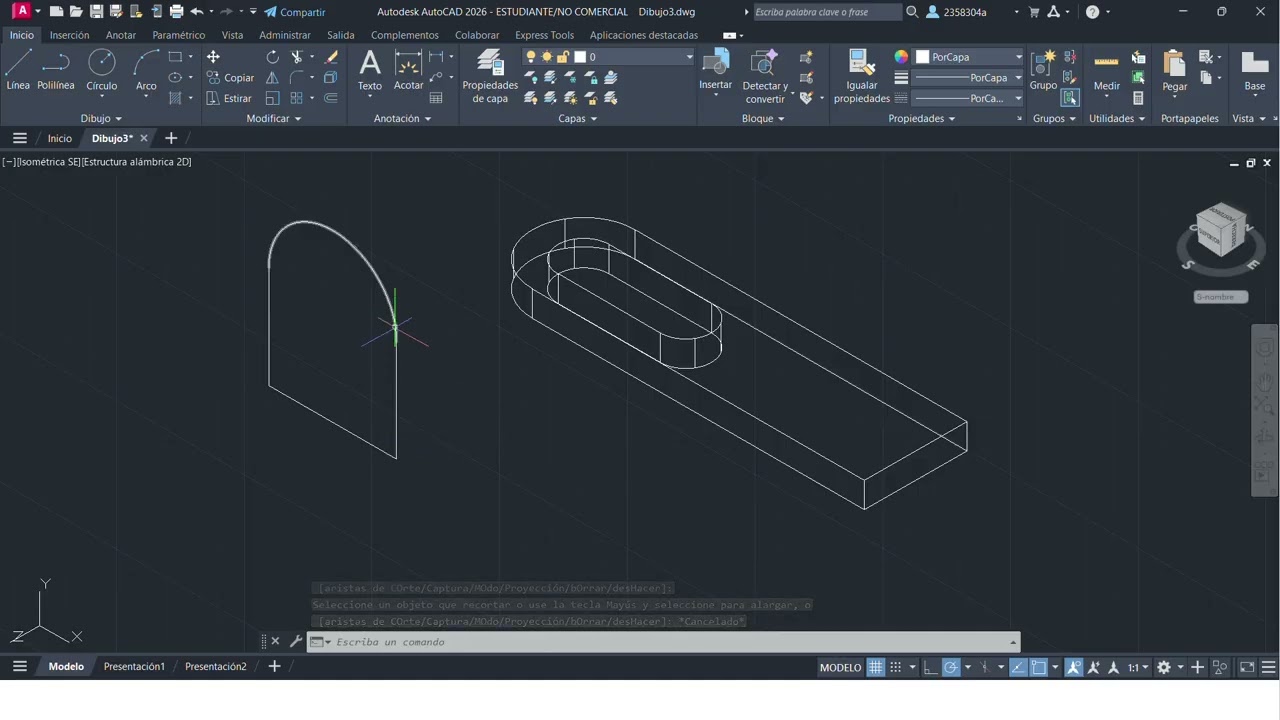Click the keyword search box
The image size is (1280, 720).
tap(827, 12)
